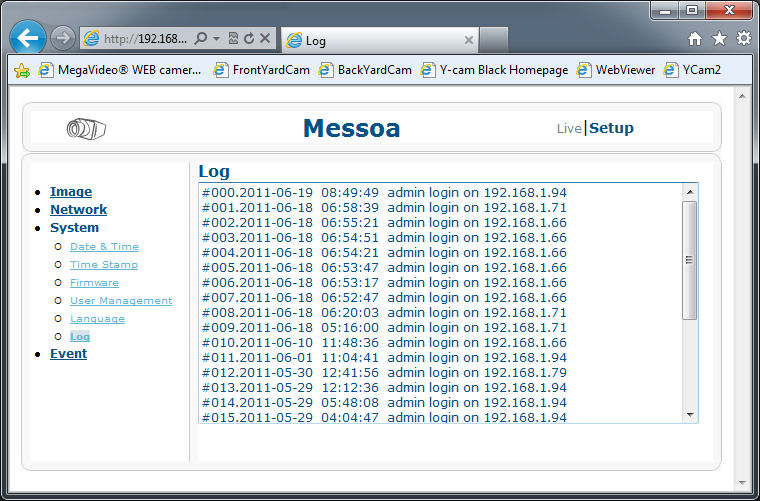Open MegaVideo WEB camera bookmark
The height and width of the screenshot is (501, 760).
[x=120, y=70]
